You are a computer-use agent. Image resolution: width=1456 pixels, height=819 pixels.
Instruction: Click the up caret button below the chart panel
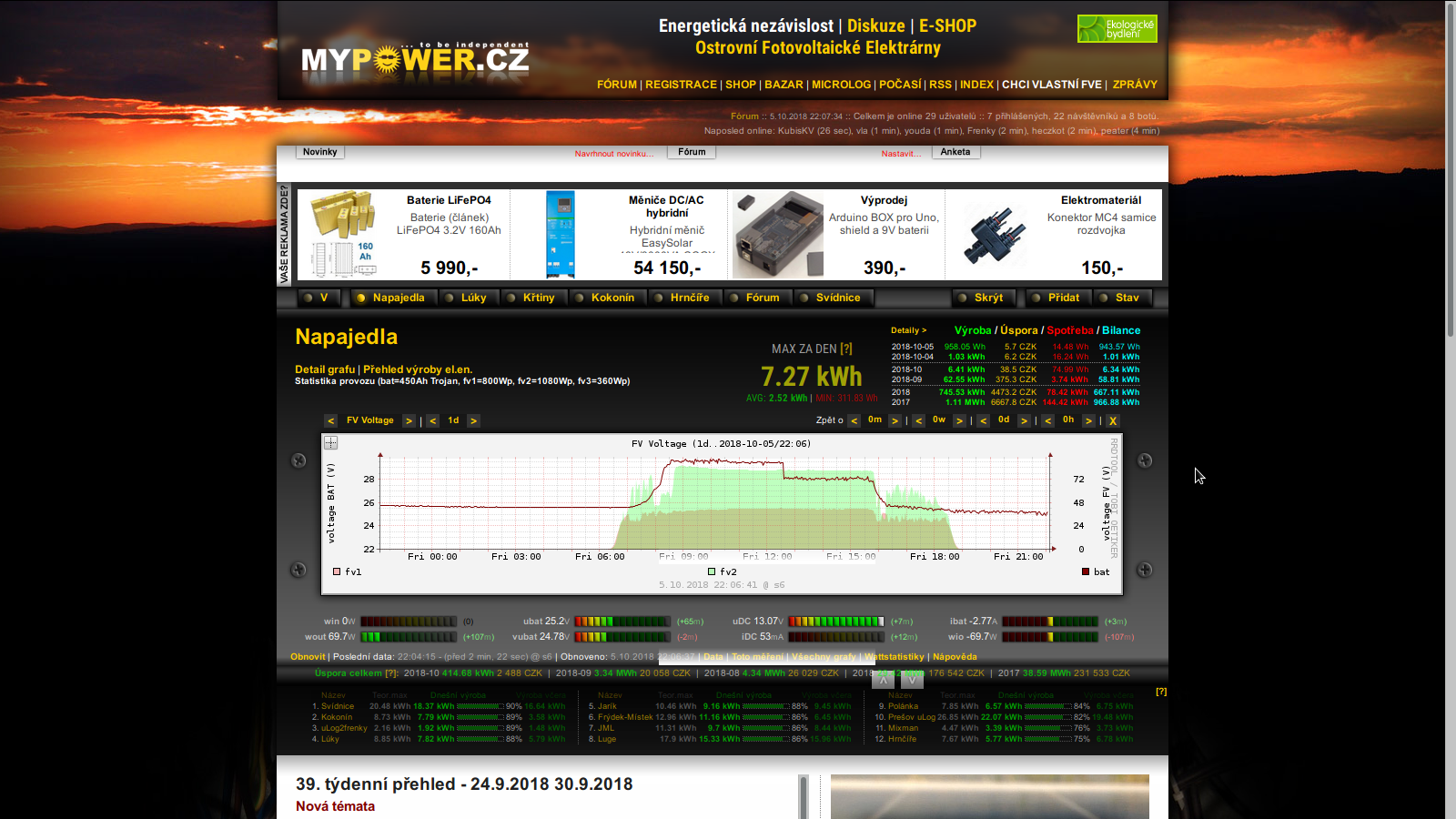point(883,679)
